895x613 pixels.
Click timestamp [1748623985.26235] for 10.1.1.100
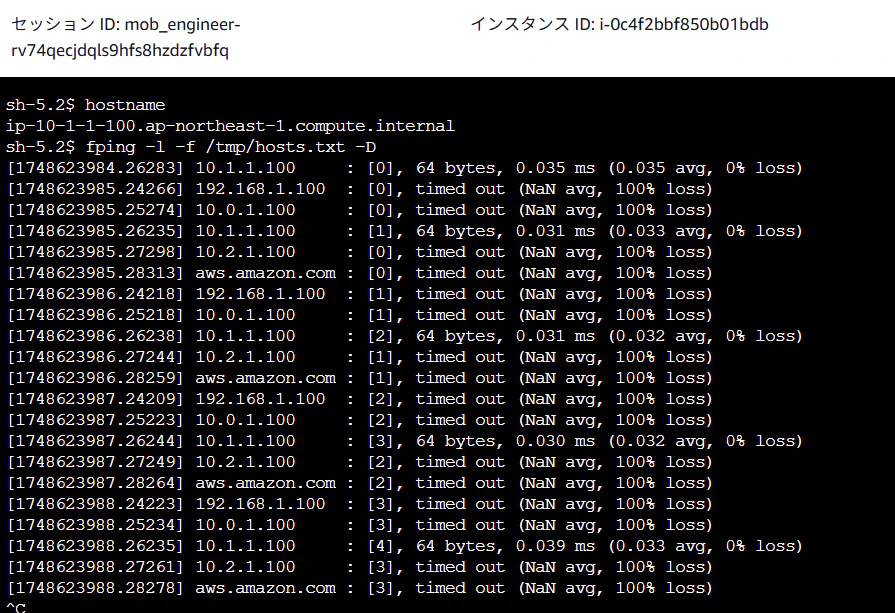(x=95, y=231)
